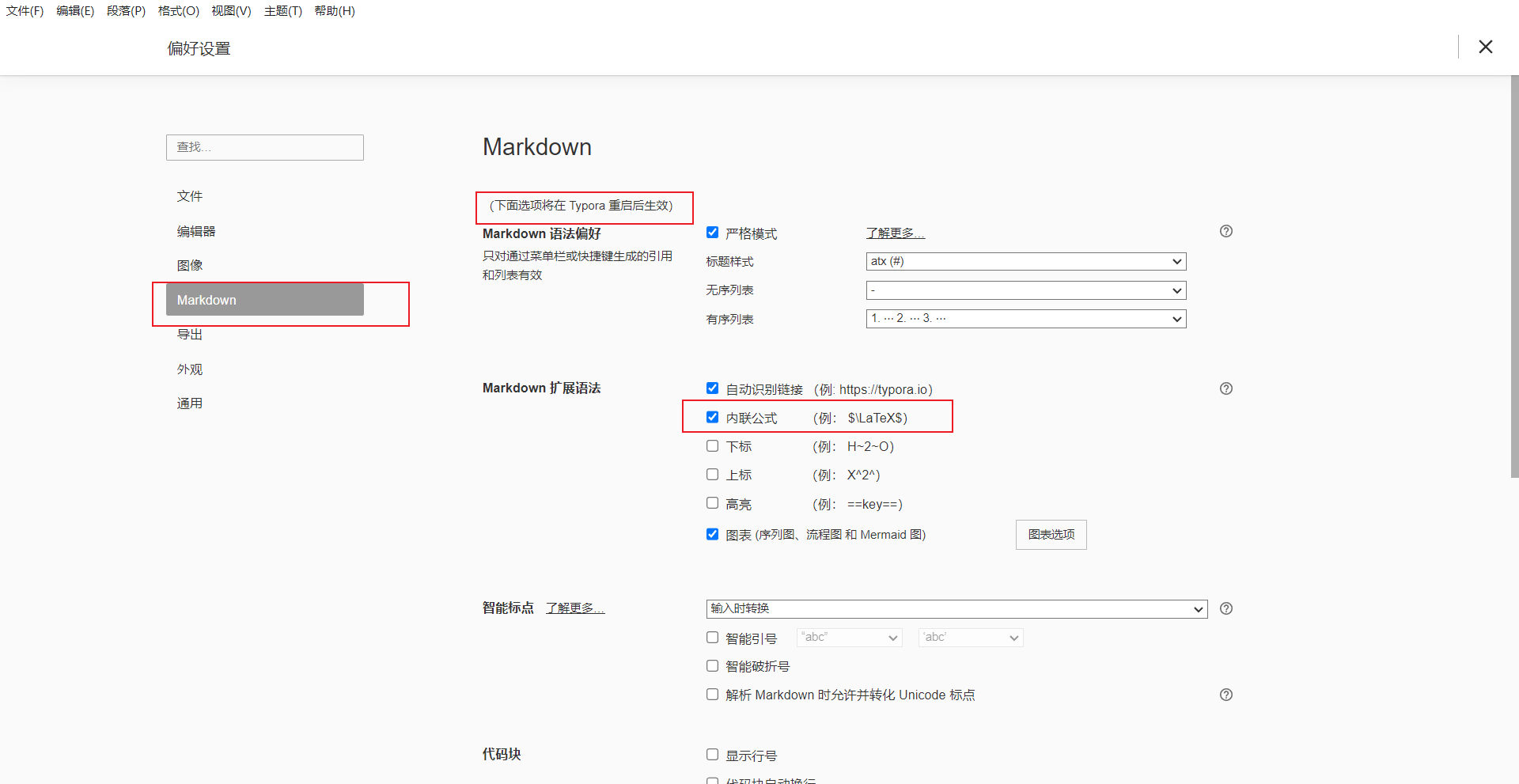Disable 自动识别链接 checkbox
The height and width of the screenshot is (784, 1519).
pos(712,388)
